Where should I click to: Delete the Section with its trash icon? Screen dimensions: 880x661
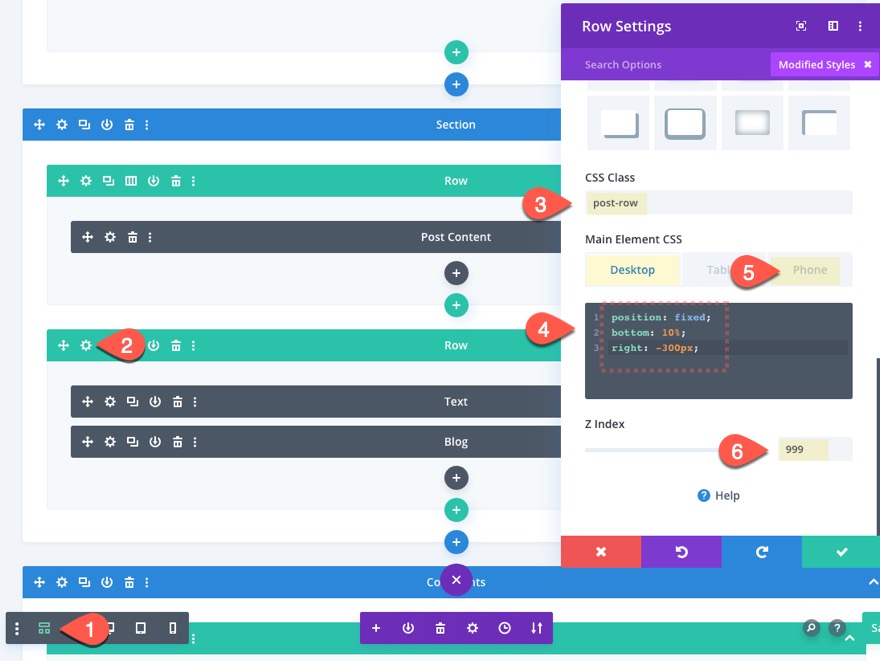[129, 125]
